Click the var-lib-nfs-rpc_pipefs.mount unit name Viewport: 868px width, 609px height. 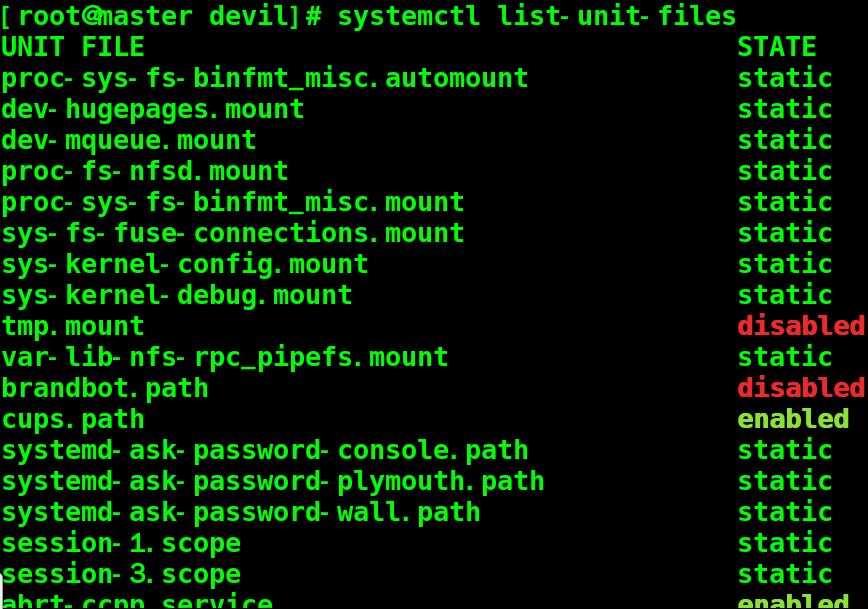coord(225,357)
